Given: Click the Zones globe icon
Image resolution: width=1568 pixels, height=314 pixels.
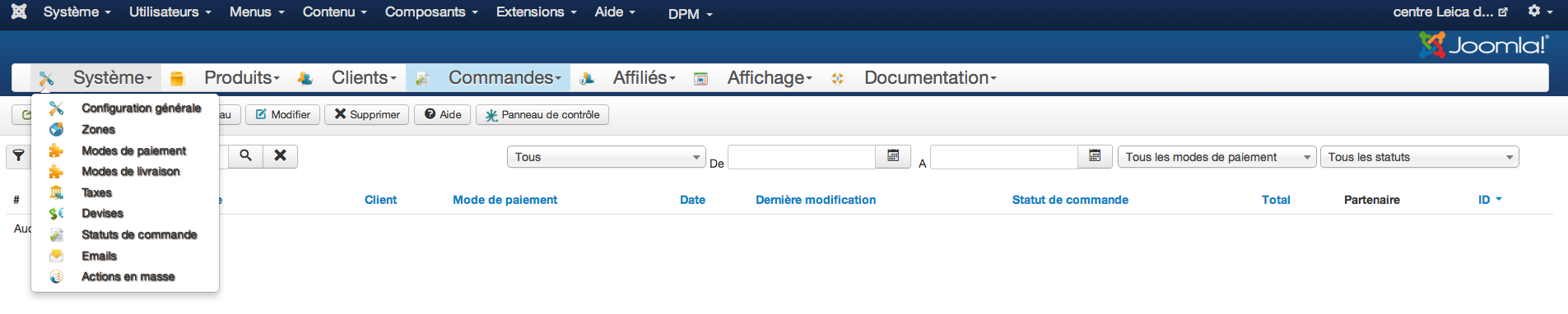Looking at the screenshot, I should coord(56,130).
